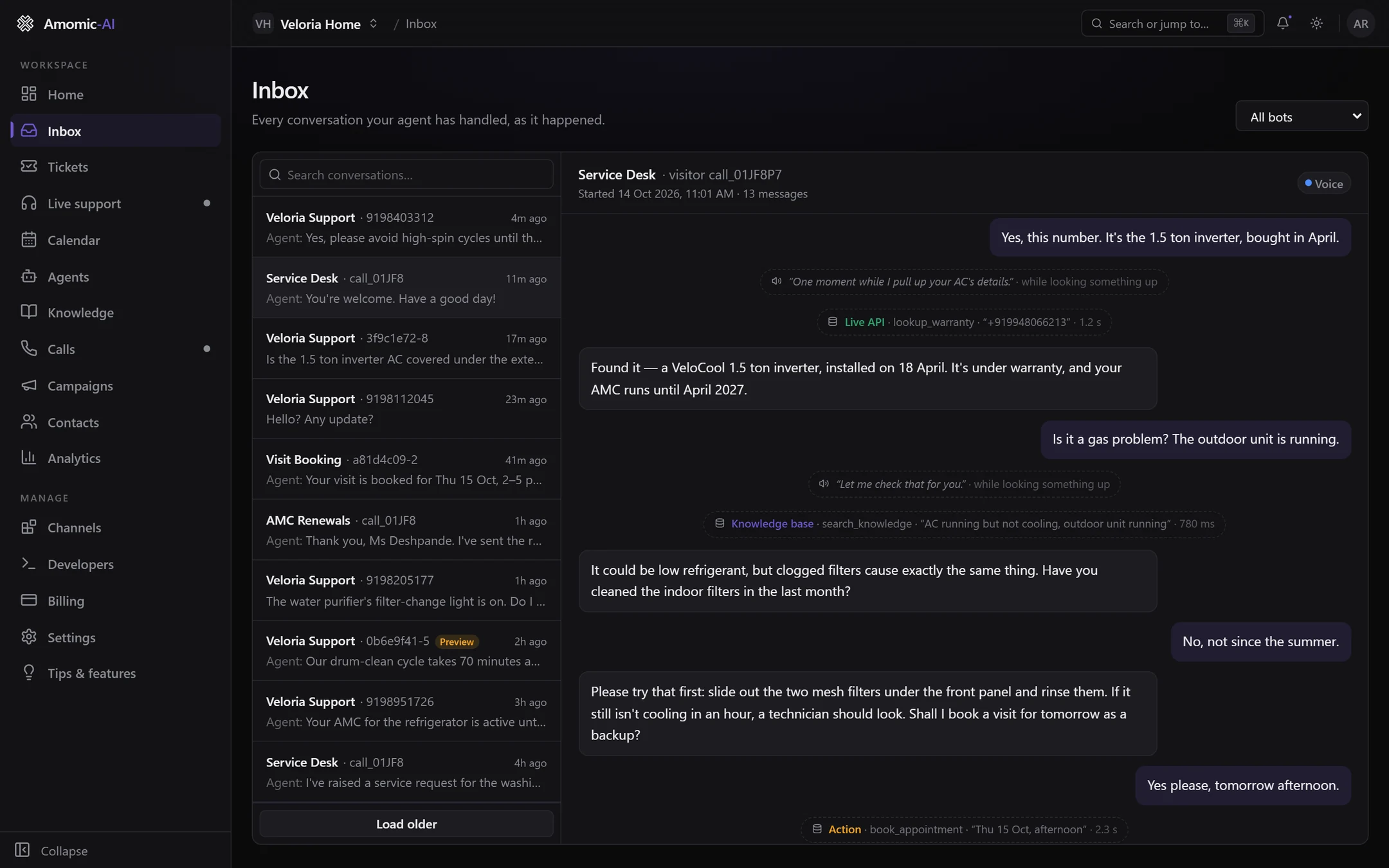Click the Tips & features lightbulb icon
This screenshot has height=868, width=1389.
(x=29, y=673)
